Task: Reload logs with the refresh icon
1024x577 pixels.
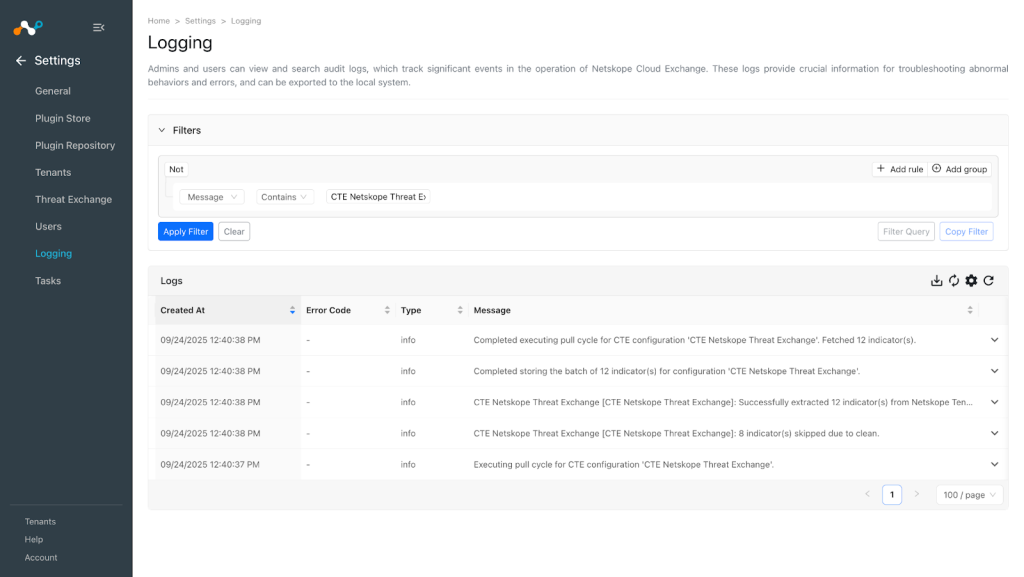Action: point(989,281)
